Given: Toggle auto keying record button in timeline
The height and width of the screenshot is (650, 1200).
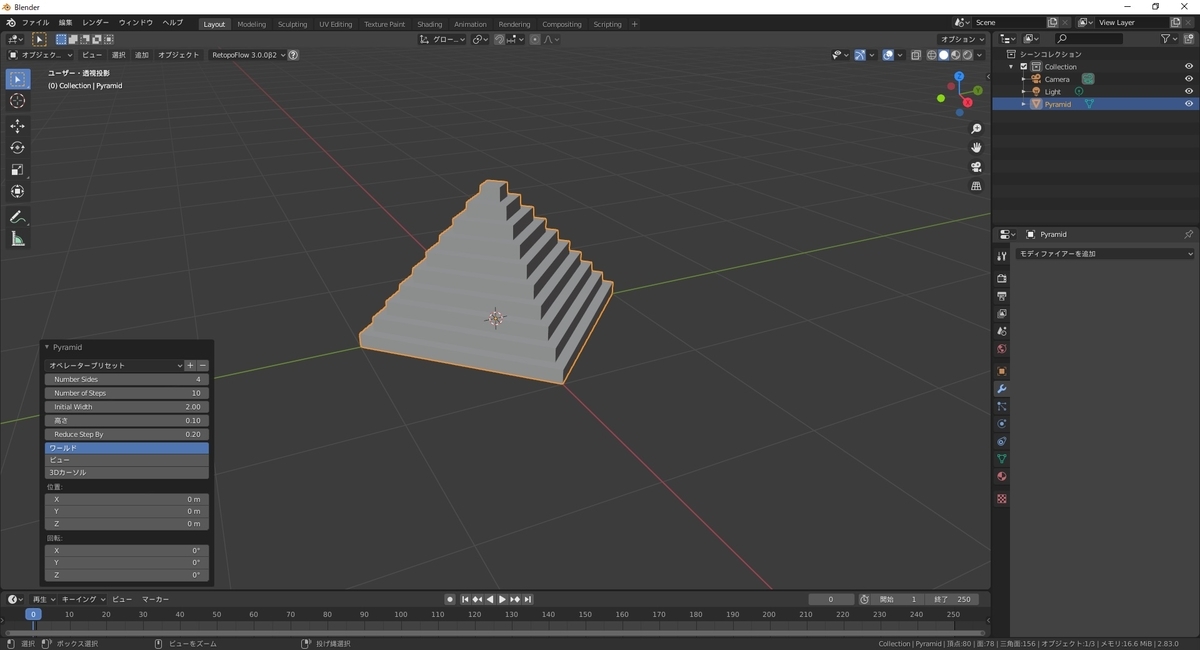Looking at the screenshot, I should pyautogui.click(x=450, y=599).
